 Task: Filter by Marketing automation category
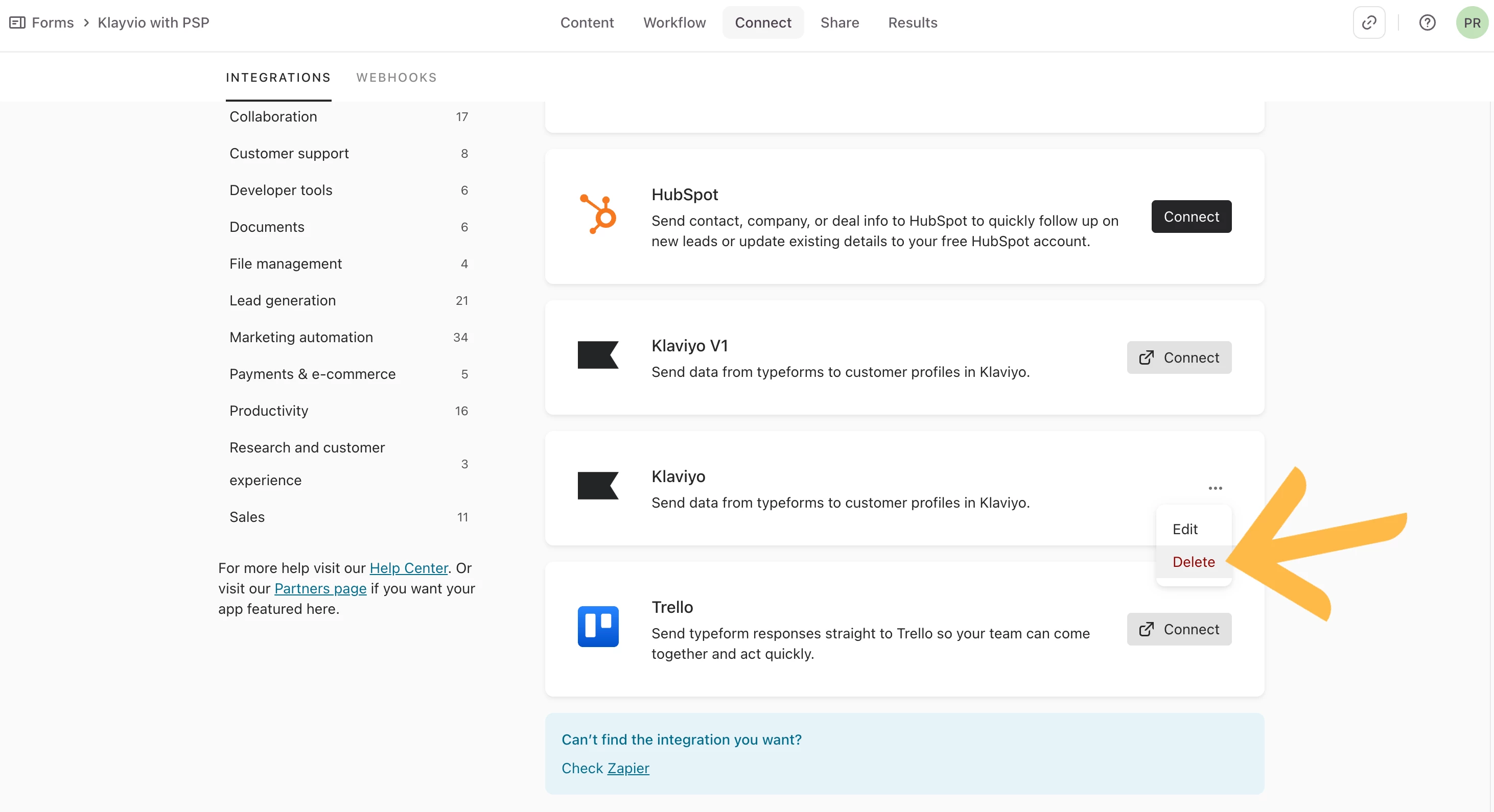coord(301,338)
